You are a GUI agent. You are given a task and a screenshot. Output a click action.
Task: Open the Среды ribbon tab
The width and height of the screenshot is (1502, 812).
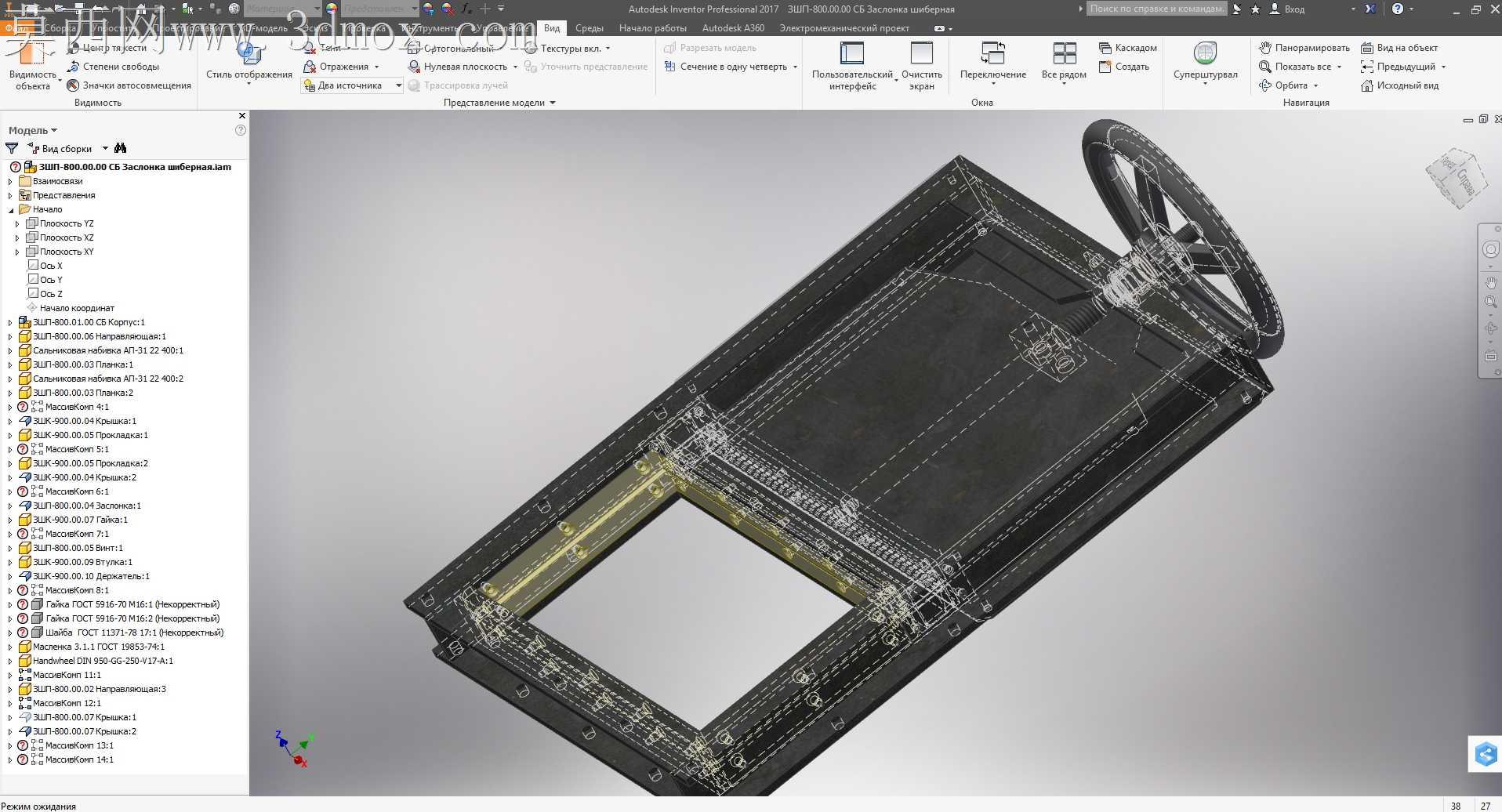point(590,28)
